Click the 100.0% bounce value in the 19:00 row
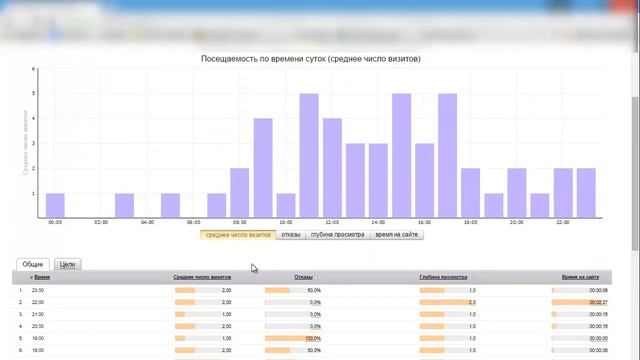 pos(313,338)
